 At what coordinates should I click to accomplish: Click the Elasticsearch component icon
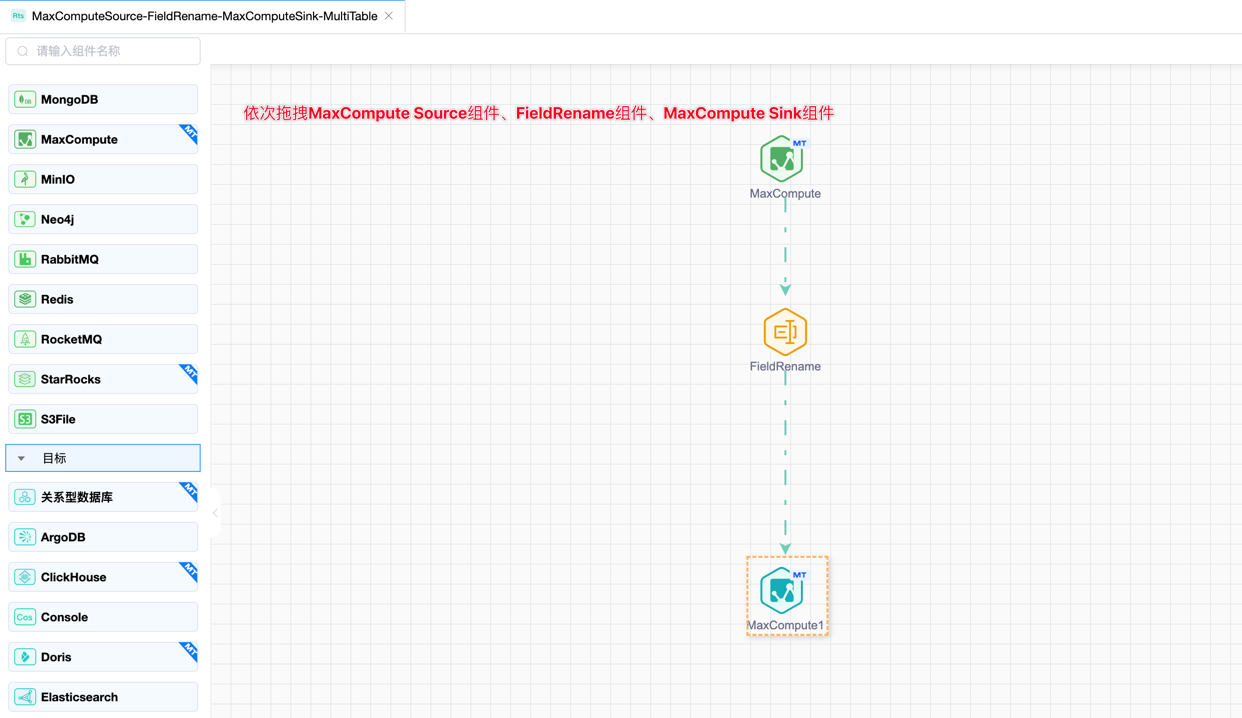coord(25,697)
